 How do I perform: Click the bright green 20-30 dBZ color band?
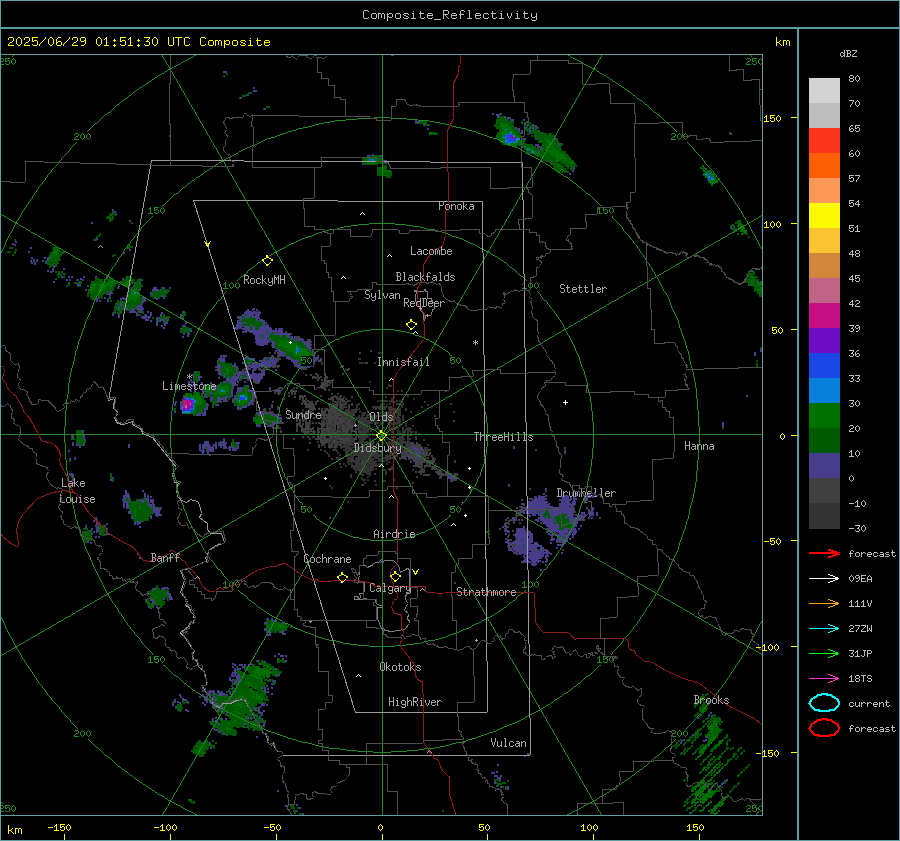(x=824, y=416)
